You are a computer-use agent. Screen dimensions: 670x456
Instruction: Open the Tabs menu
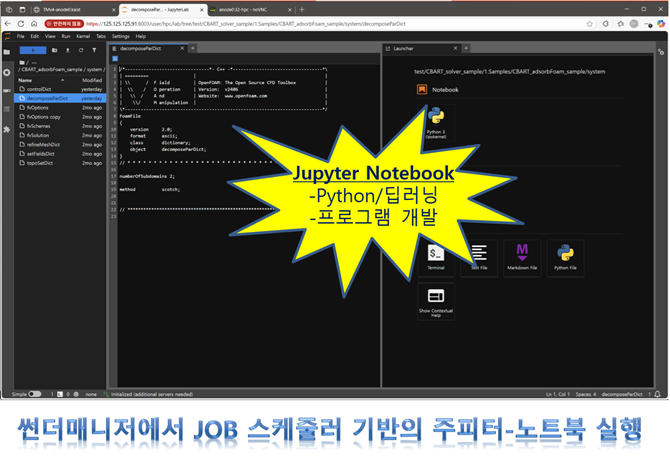[x=101, y=36]
